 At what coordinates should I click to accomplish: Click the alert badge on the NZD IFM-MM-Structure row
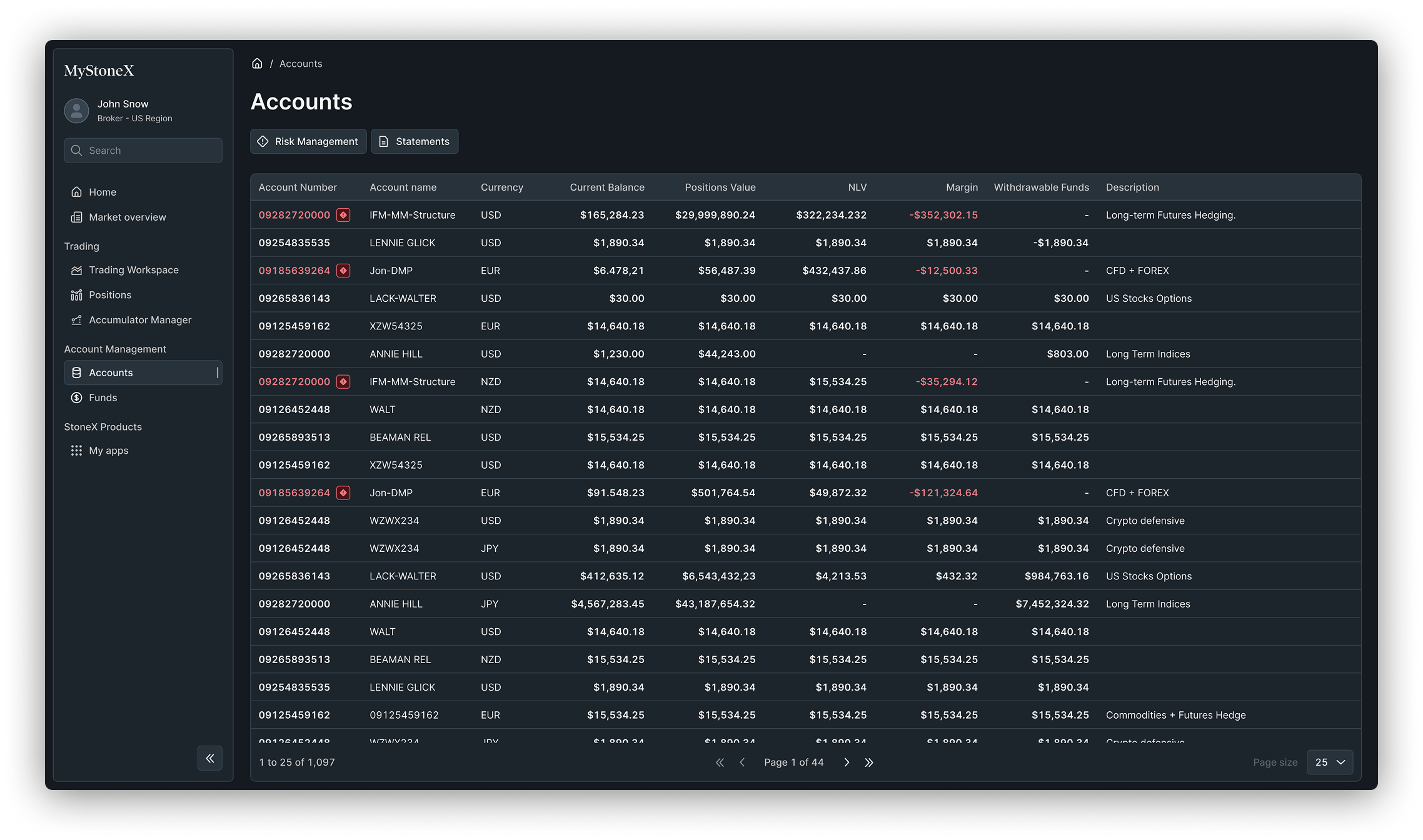coord(343,382)
